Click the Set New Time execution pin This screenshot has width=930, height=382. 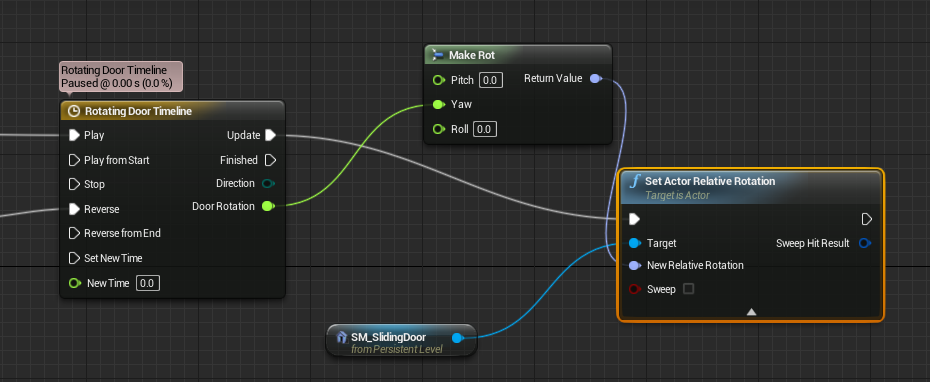point(74,258)
